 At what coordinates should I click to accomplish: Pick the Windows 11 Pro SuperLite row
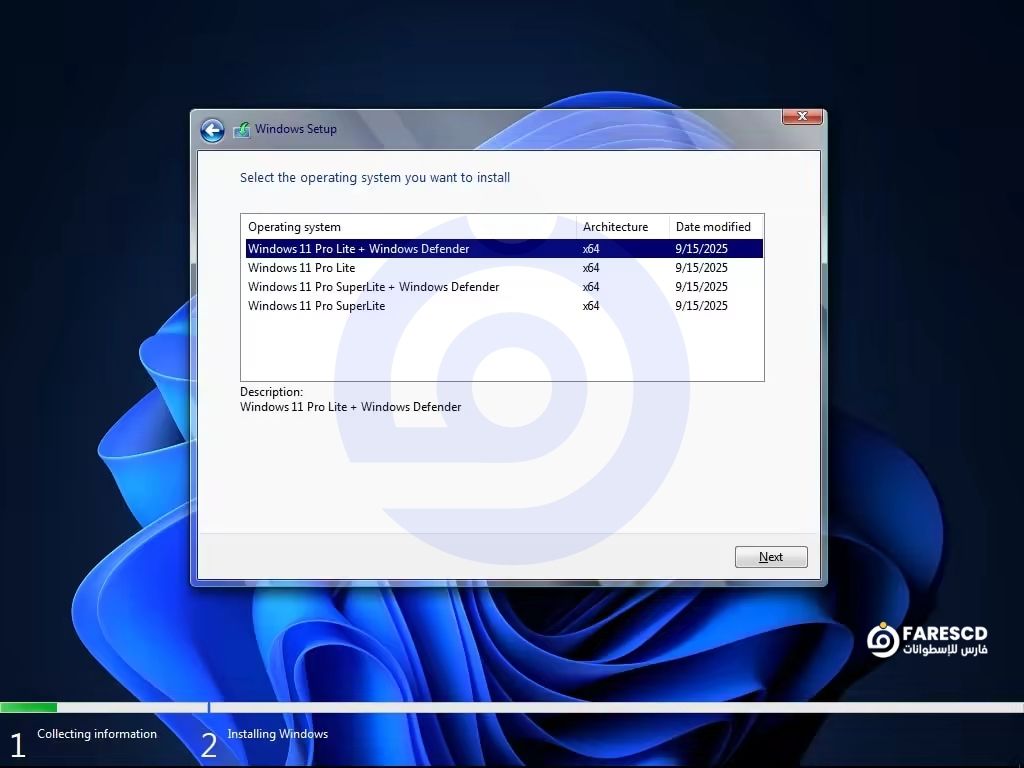point(316,306)
